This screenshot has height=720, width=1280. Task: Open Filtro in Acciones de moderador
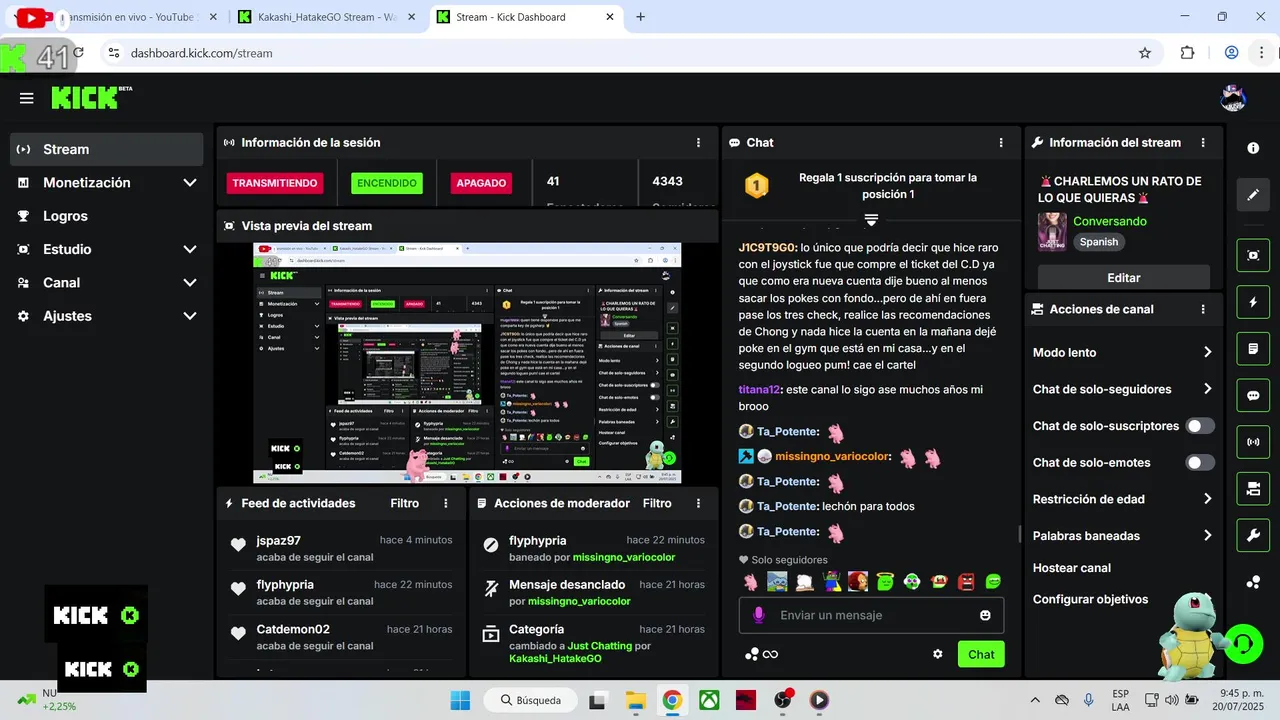657,504
